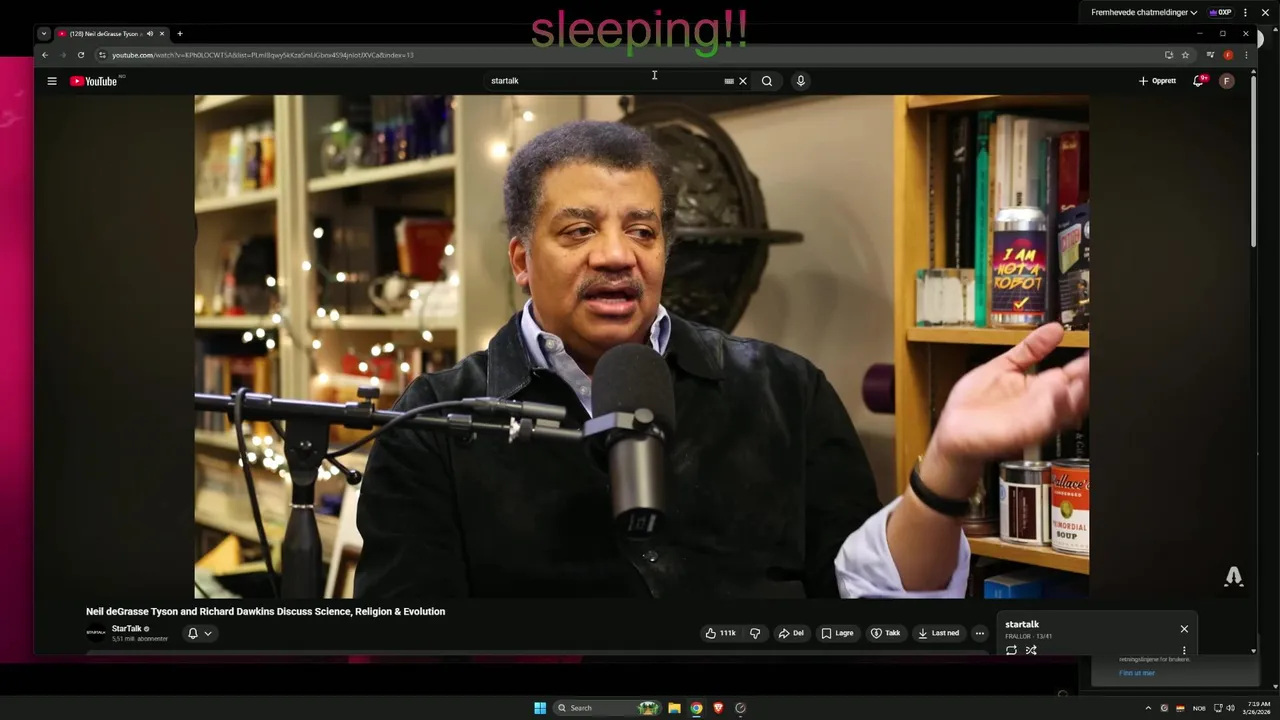The height and width of the screenshot is (720, 1280).
Task: Open the round gauge taskbar app
Action: coord(740,708)
